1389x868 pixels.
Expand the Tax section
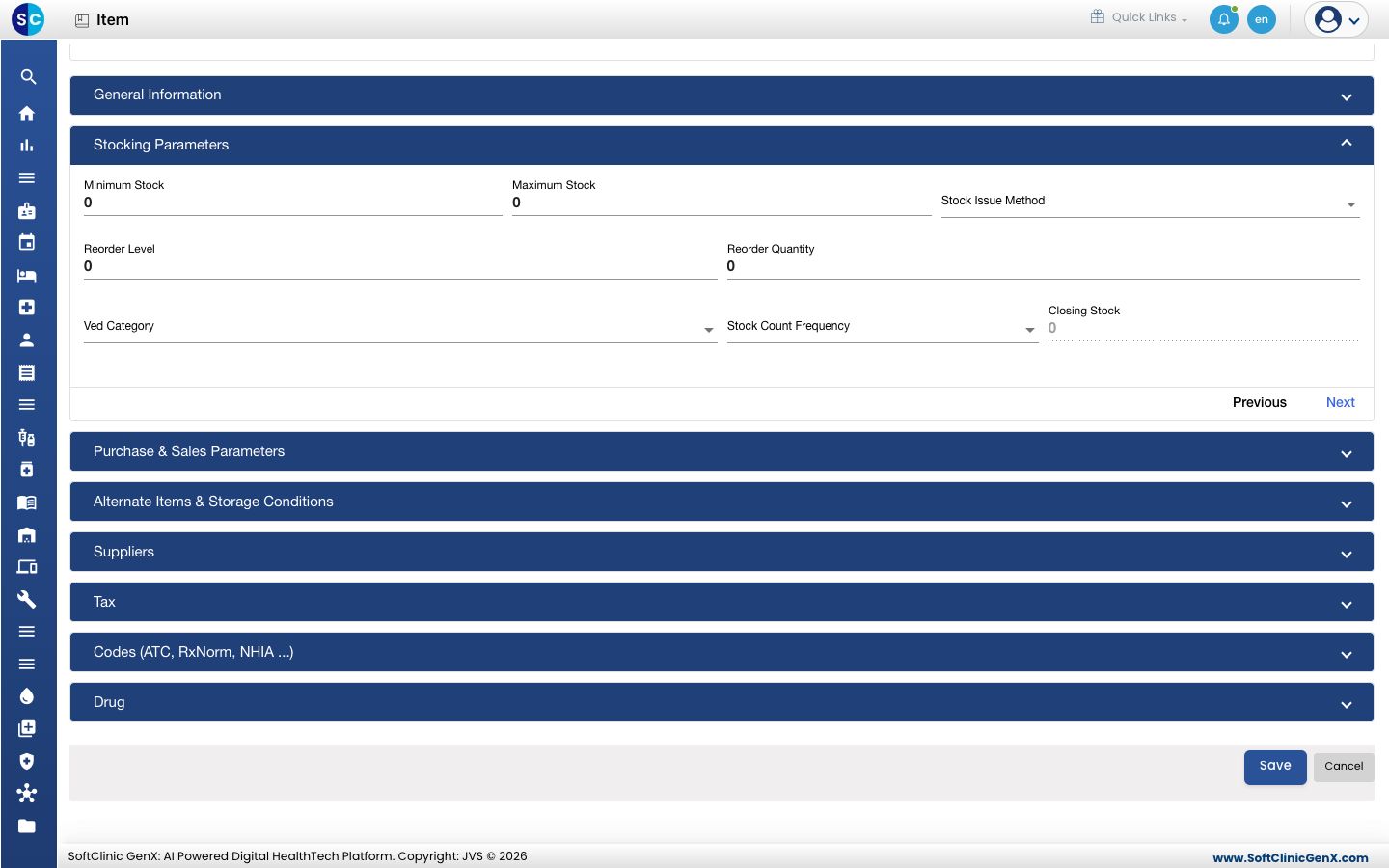(x=722, y=602)
